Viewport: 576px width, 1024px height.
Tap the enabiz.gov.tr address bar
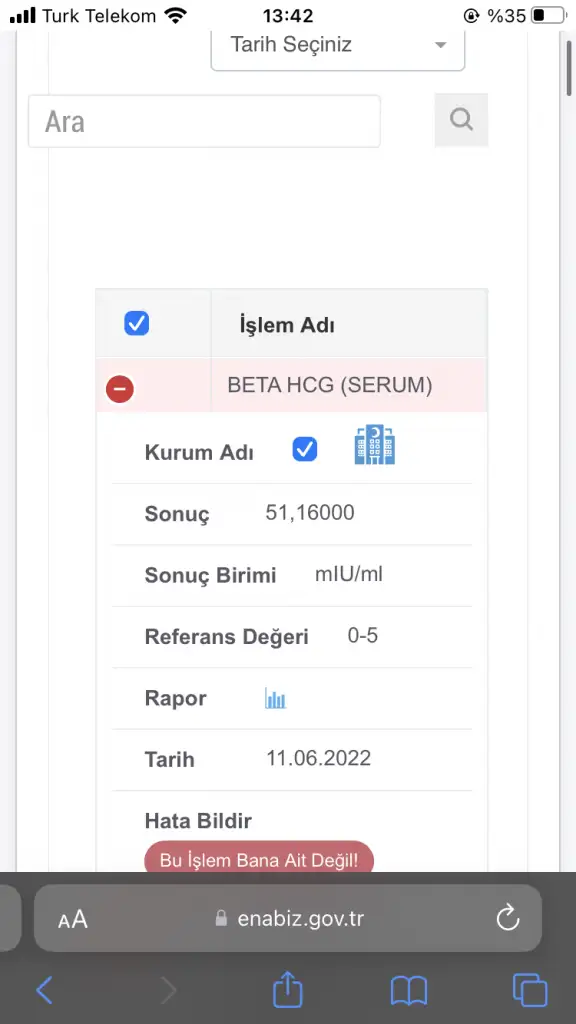coord(288,918)
